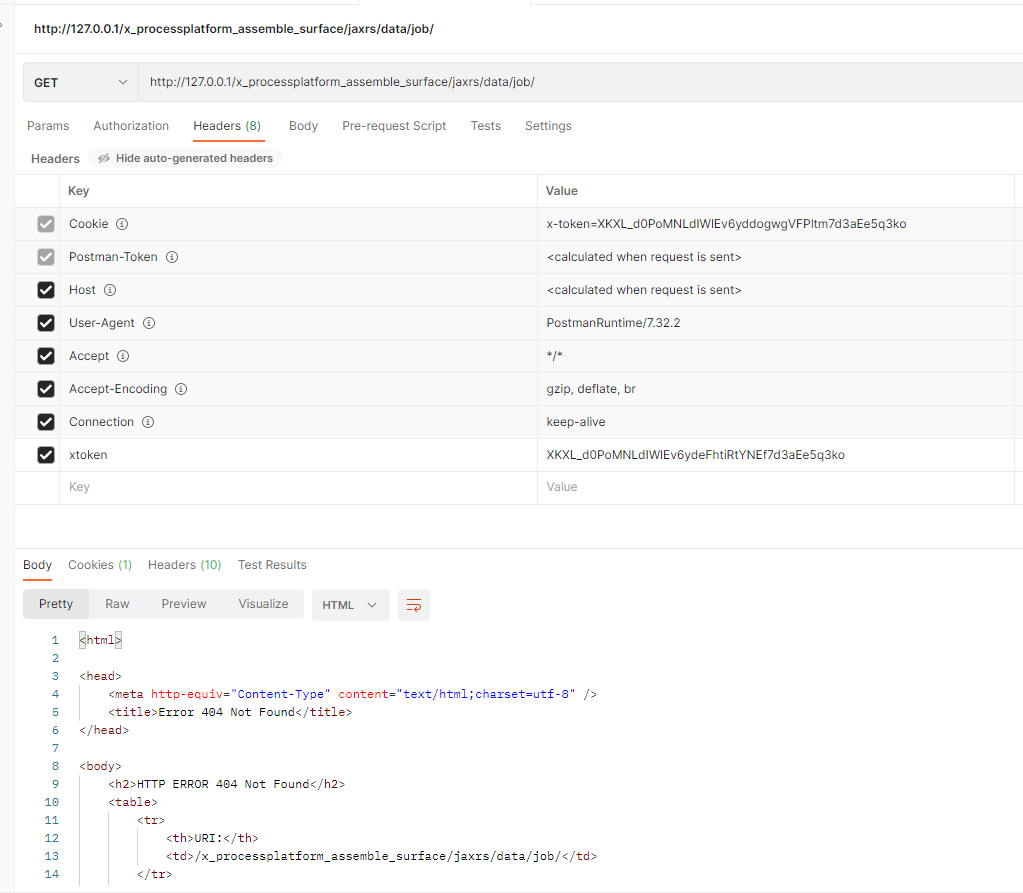
Task: Uncheck the Host header checkbox
Action: (45, 290)
